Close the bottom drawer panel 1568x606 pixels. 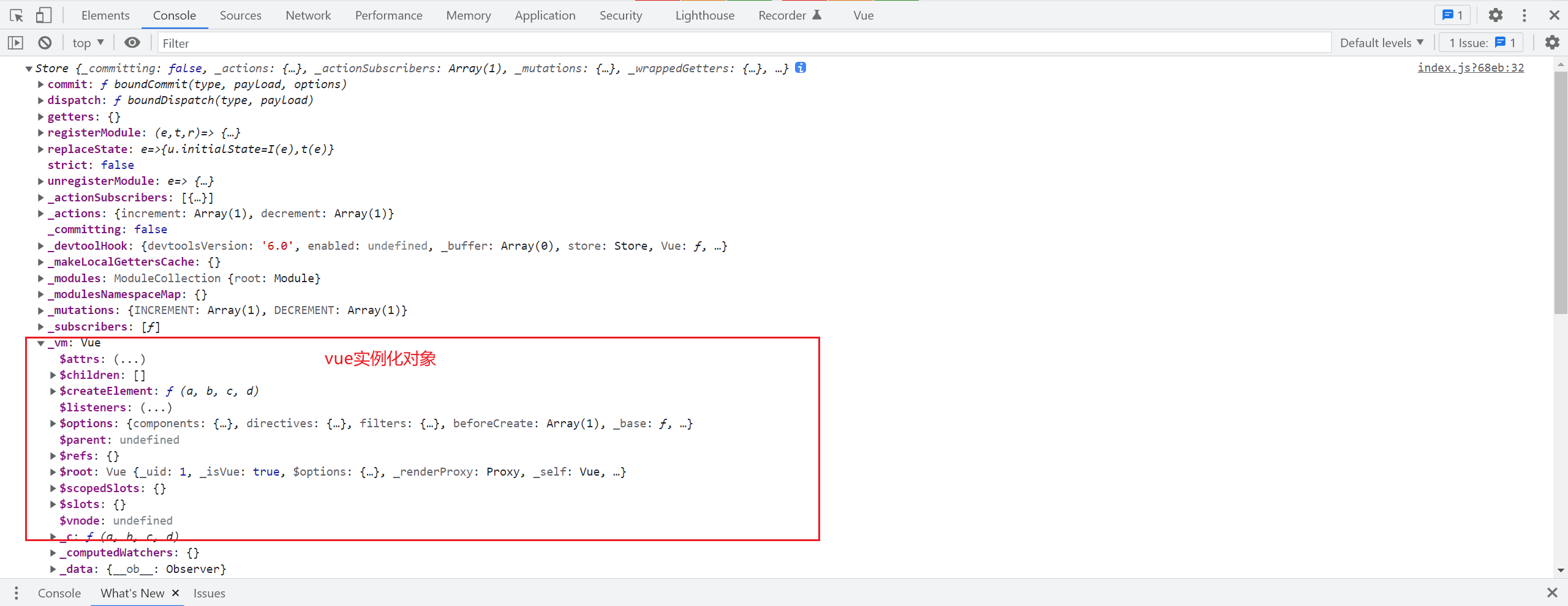coord(1552,593)
